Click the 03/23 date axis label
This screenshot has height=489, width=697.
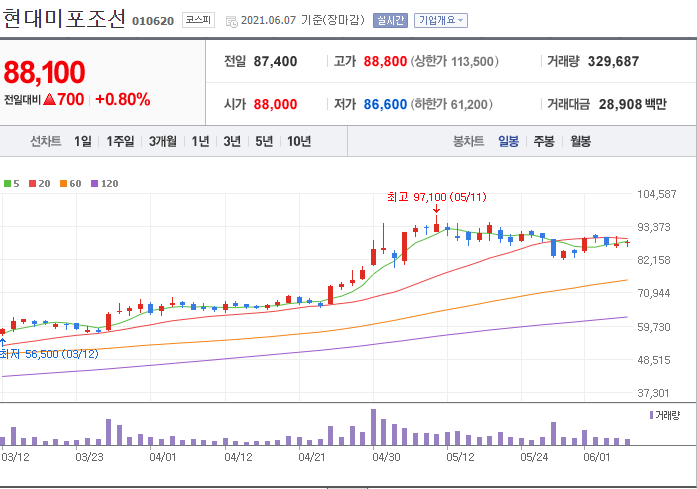click(x=89, y=457)
